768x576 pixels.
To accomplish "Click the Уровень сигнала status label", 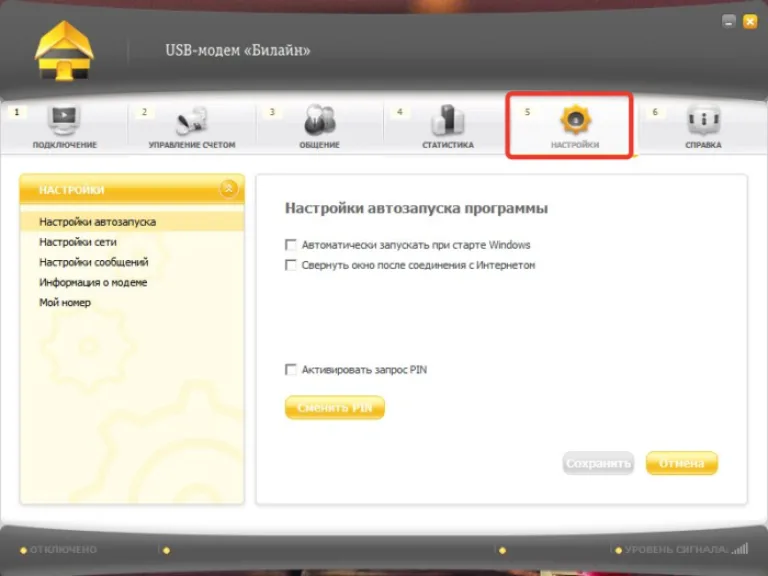I will pyautogui.click(x=676, y=550).
